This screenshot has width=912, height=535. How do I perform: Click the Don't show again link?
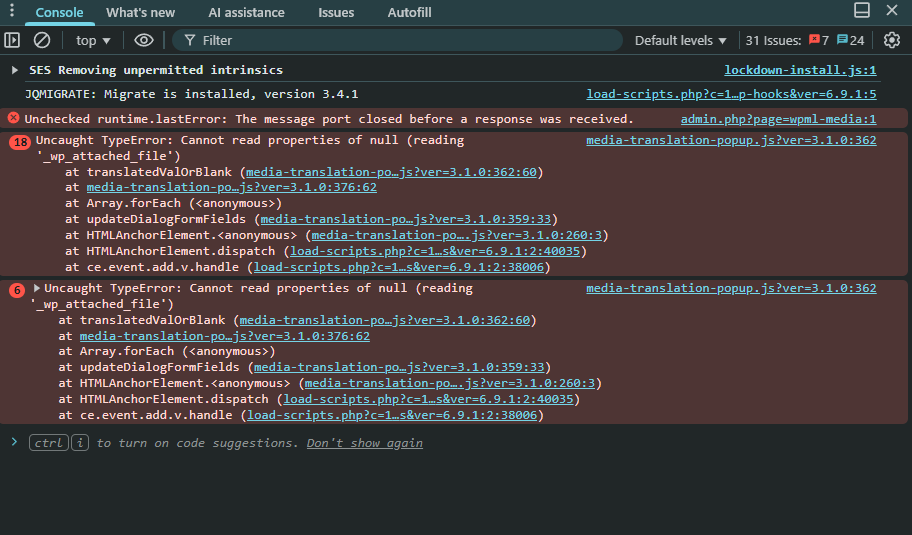tap(364, 443)
